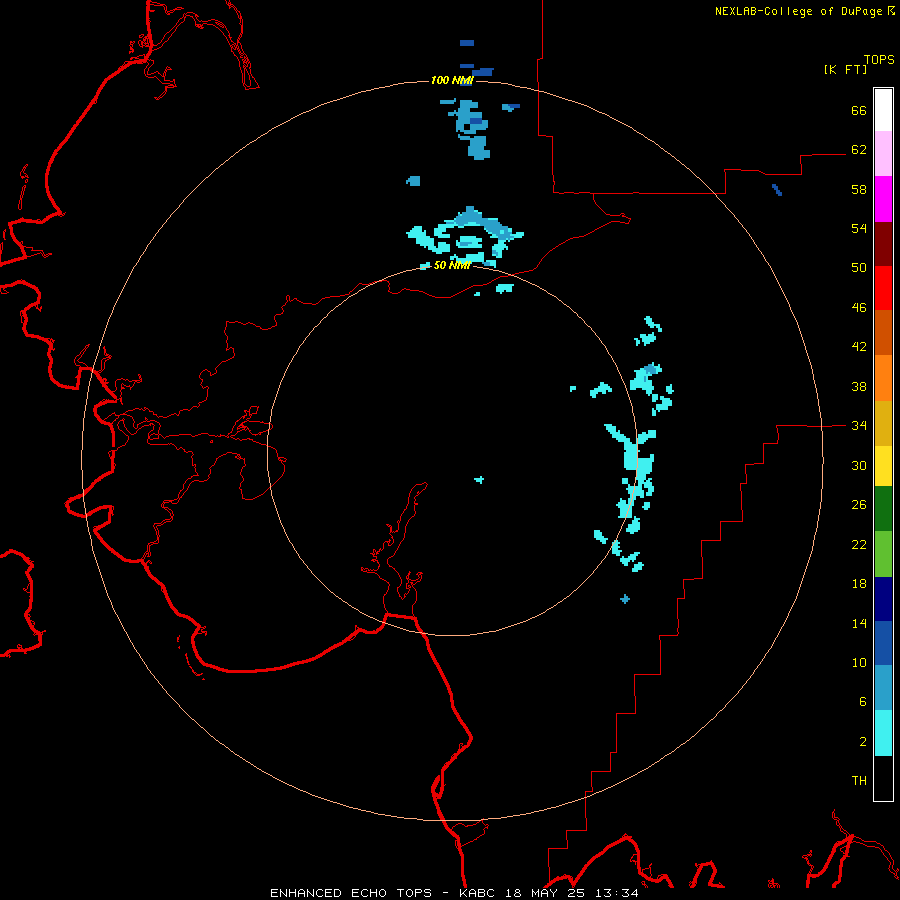Select the yellow swatch in color scale
The image size is (900, 900).
[x=883, y=466]
